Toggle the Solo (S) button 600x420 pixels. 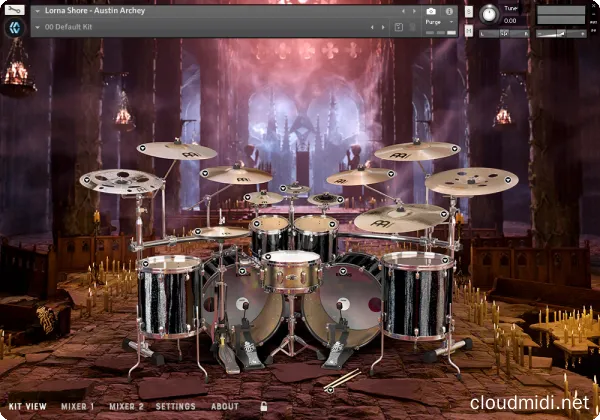click(x=467, y=11)
